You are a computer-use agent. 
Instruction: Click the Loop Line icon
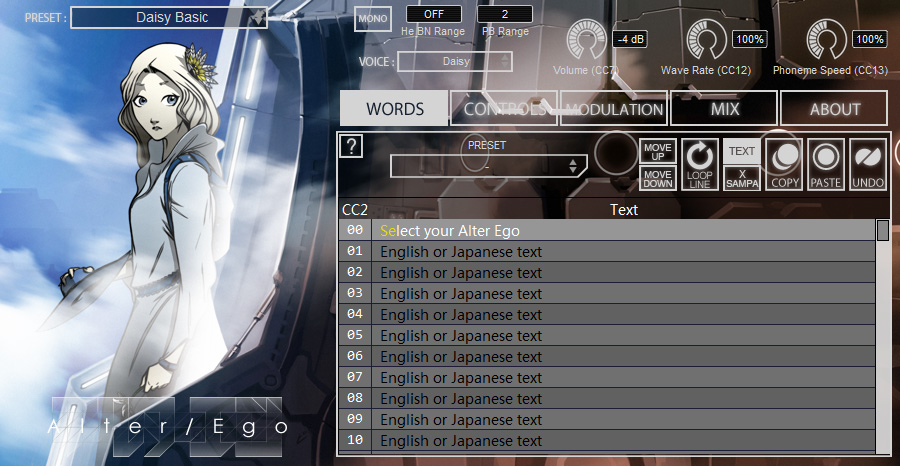pos(700,165)
